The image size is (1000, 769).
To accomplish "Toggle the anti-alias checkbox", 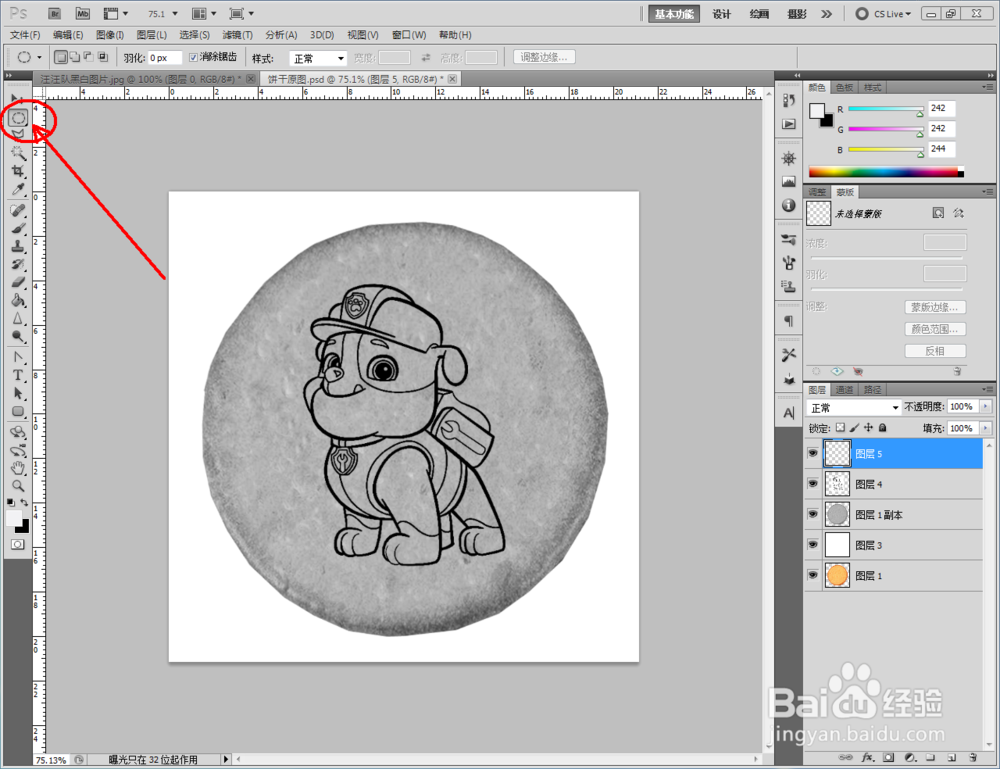I will [193, 57].
